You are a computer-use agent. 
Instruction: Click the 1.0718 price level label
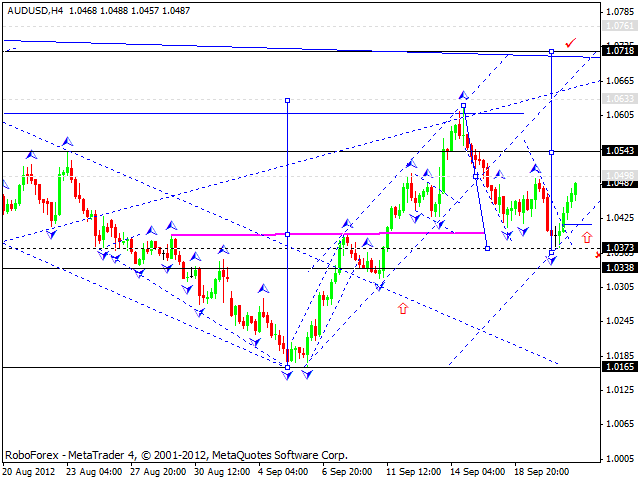tap(620, 51)
